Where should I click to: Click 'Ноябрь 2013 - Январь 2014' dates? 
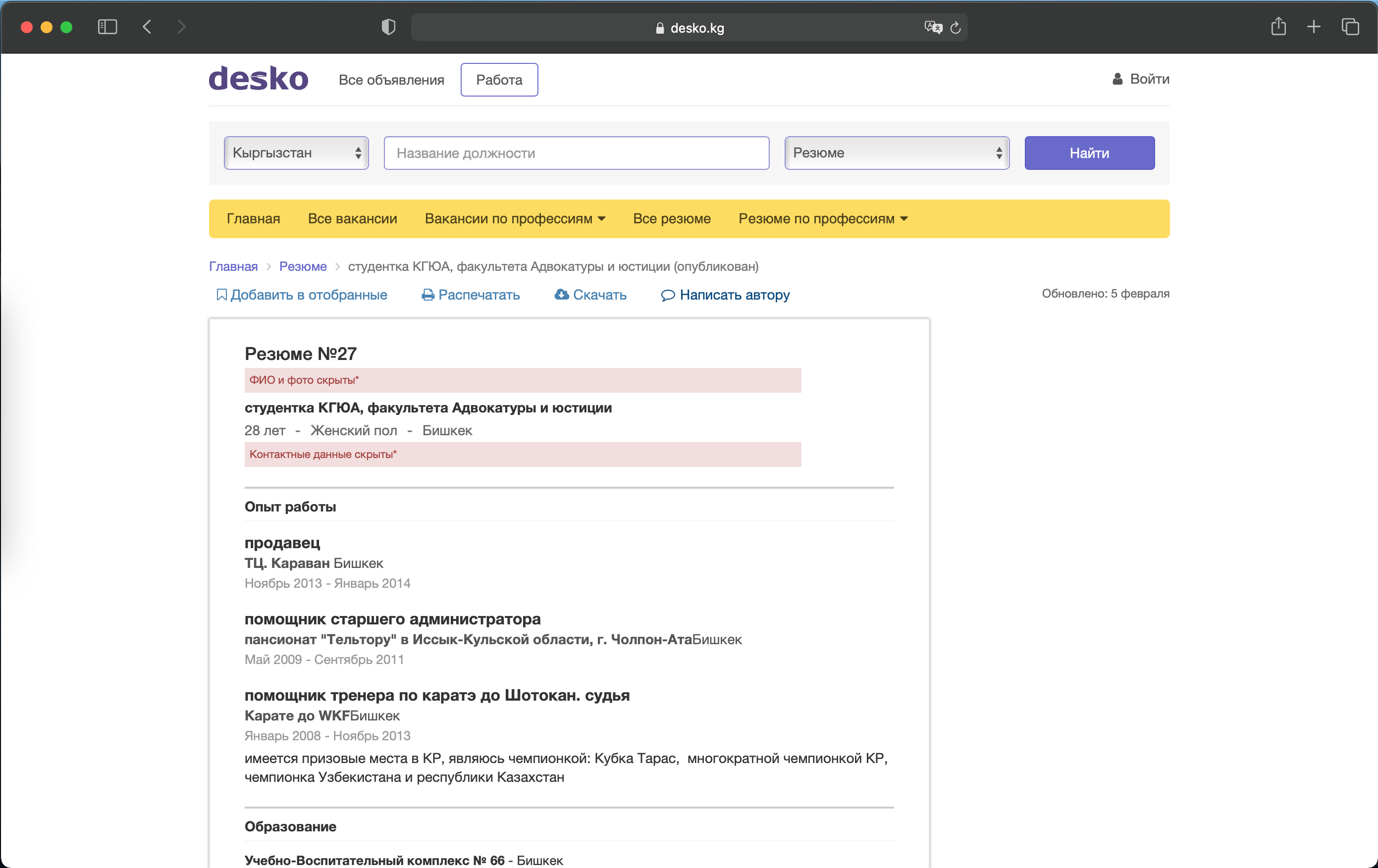327,583
